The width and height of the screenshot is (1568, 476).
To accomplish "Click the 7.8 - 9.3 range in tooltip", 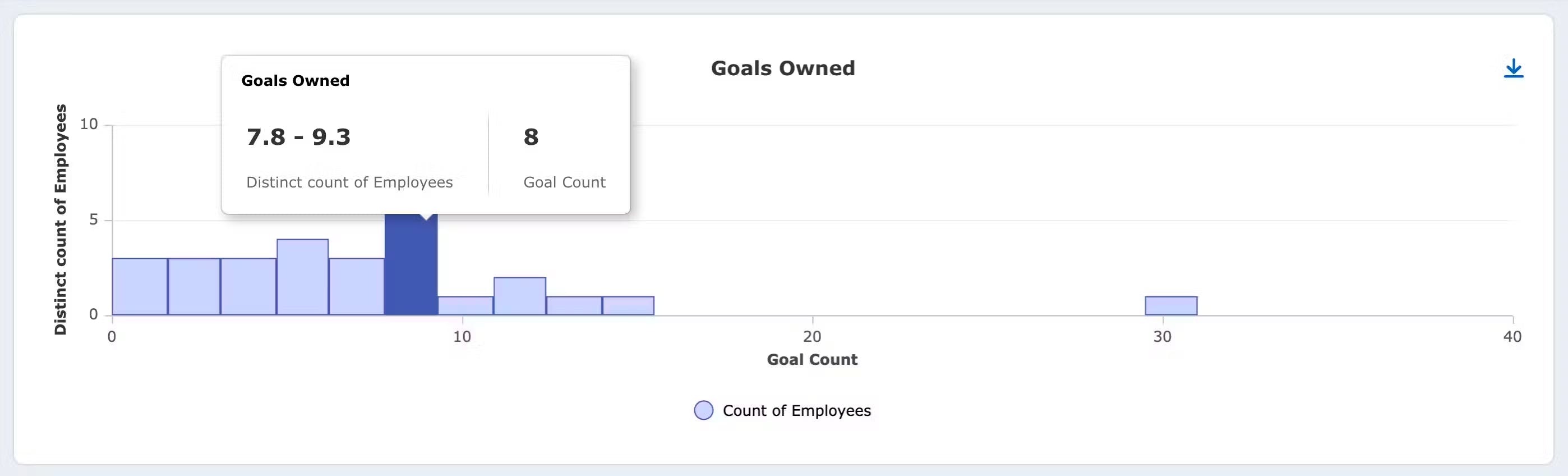I will [x=298, y=137].
